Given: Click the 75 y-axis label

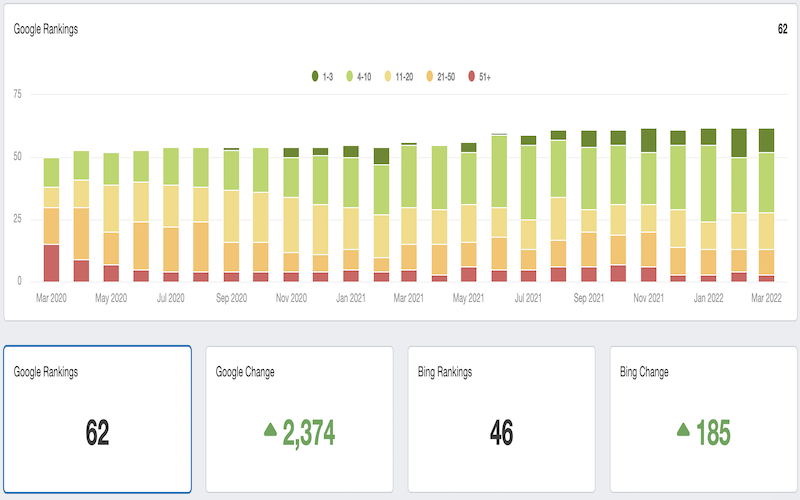Looking at the screenshot, I should tap(17, 94).
